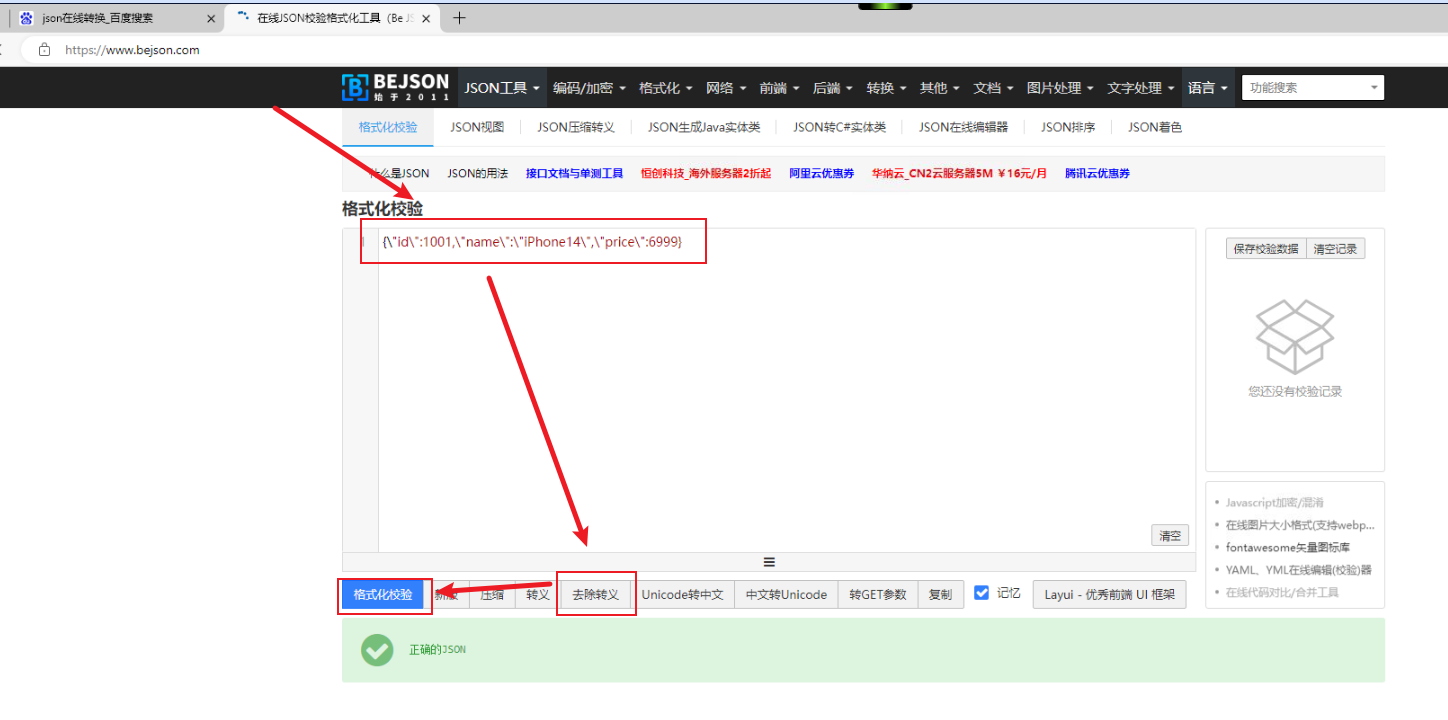Switch to the JSON视图 tab
Image resolution: width=1448 pixels, height=720 pixels.
(477, 127)
